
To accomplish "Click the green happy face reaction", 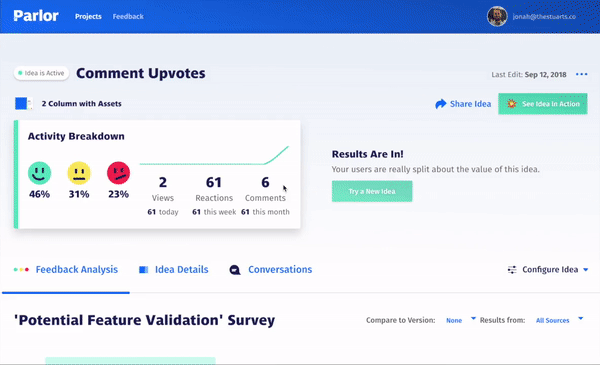I will [39, 173].
